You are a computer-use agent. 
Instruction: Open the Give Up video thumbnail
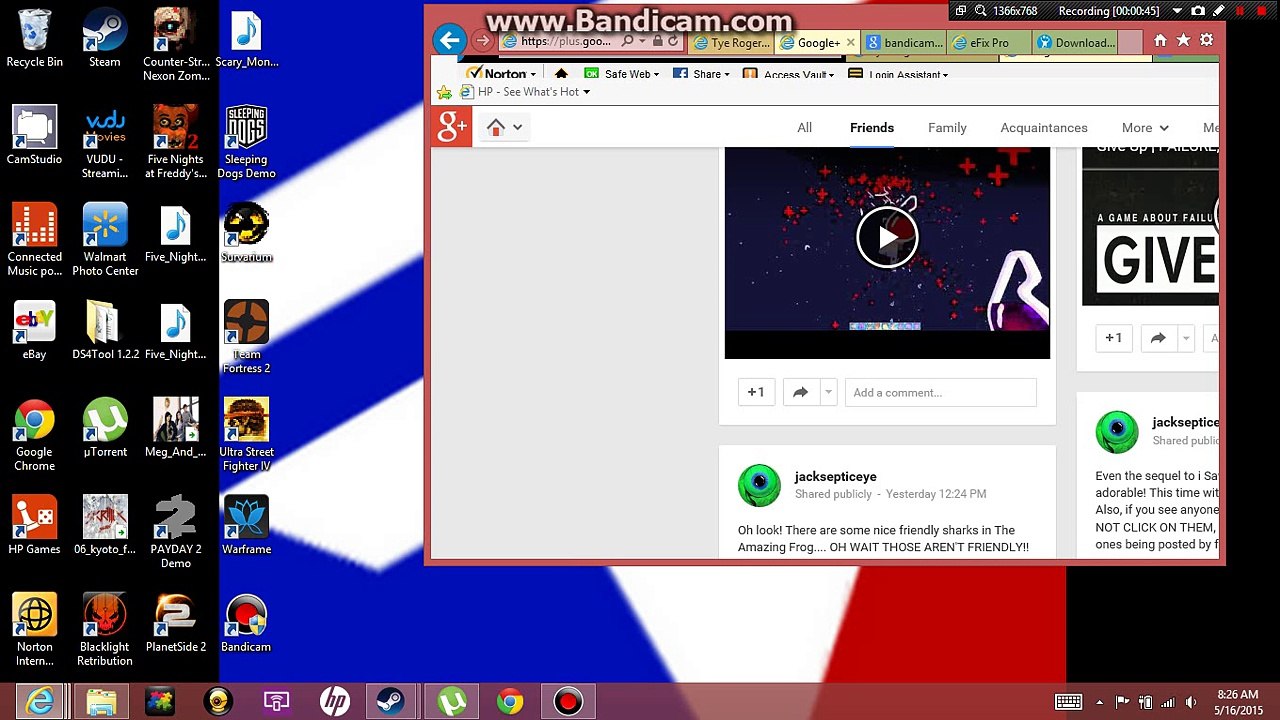coord(1150,226)
